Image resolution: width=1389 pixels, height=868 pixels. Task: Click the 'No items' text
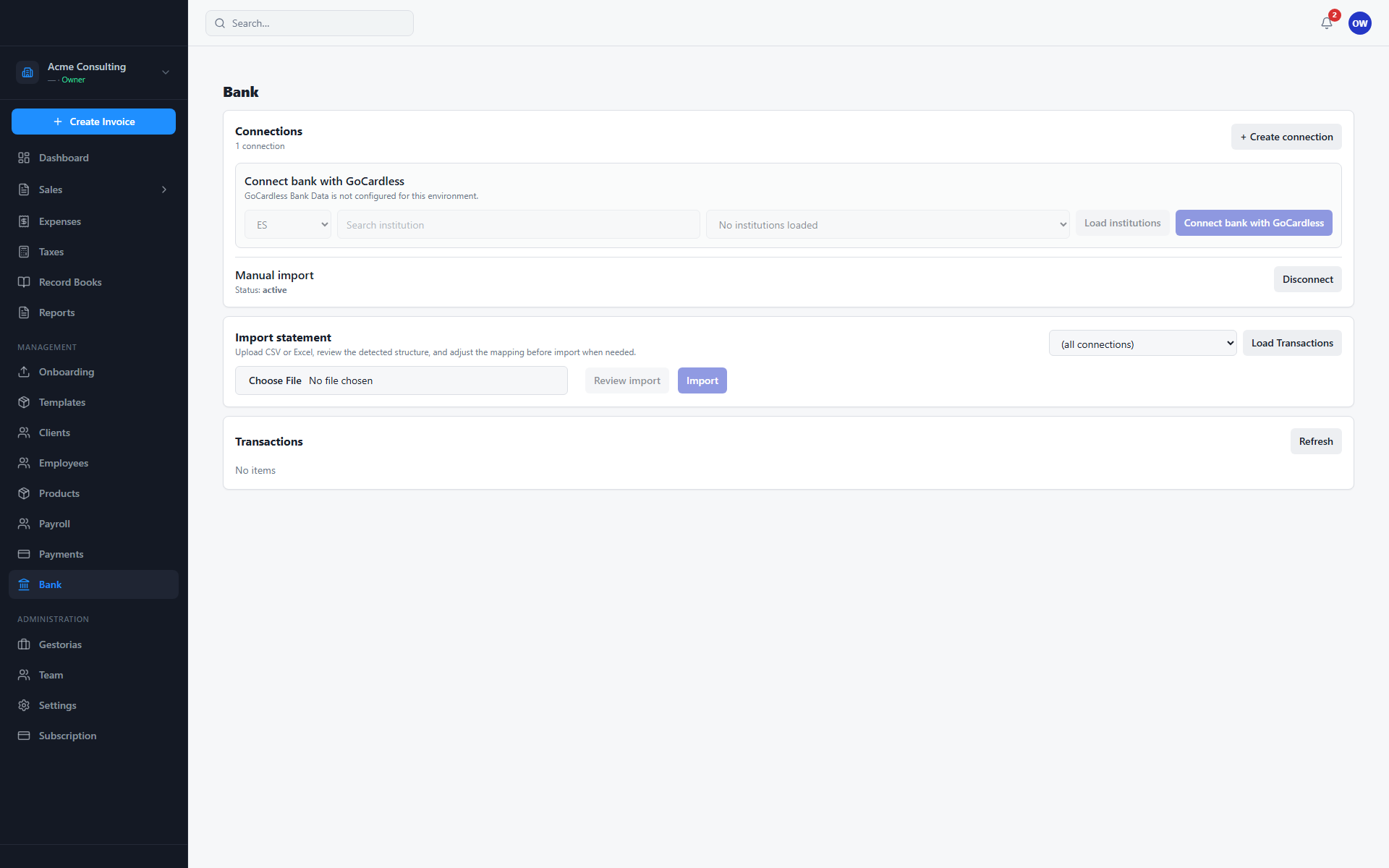point(255,470)
